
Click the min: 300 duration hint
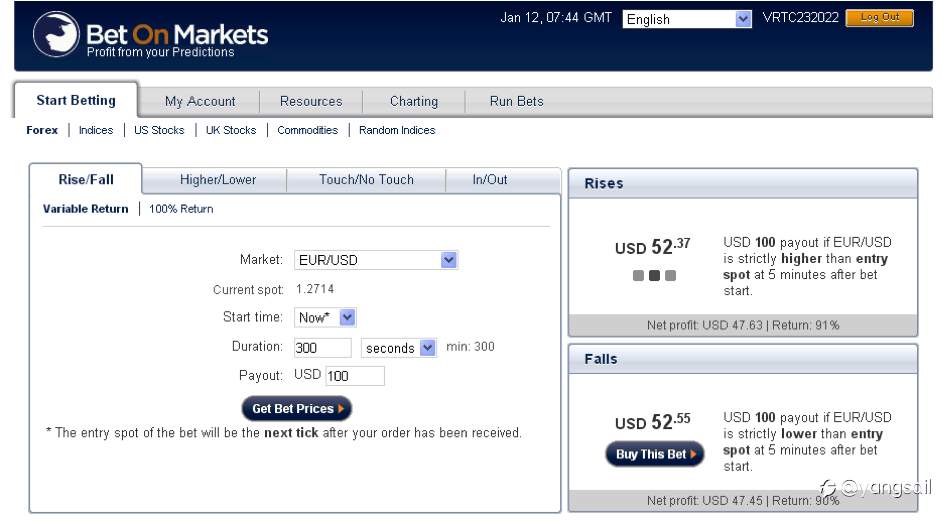pos(470,347)
